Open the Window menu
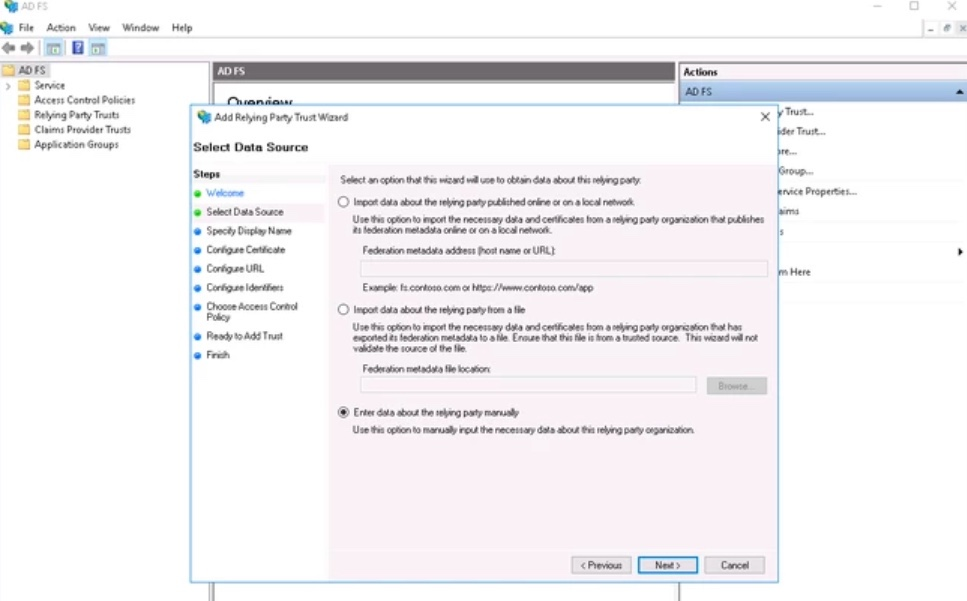The height and width of the screenshot is (601, 967). pyautogui.click(x=141, y=28)
